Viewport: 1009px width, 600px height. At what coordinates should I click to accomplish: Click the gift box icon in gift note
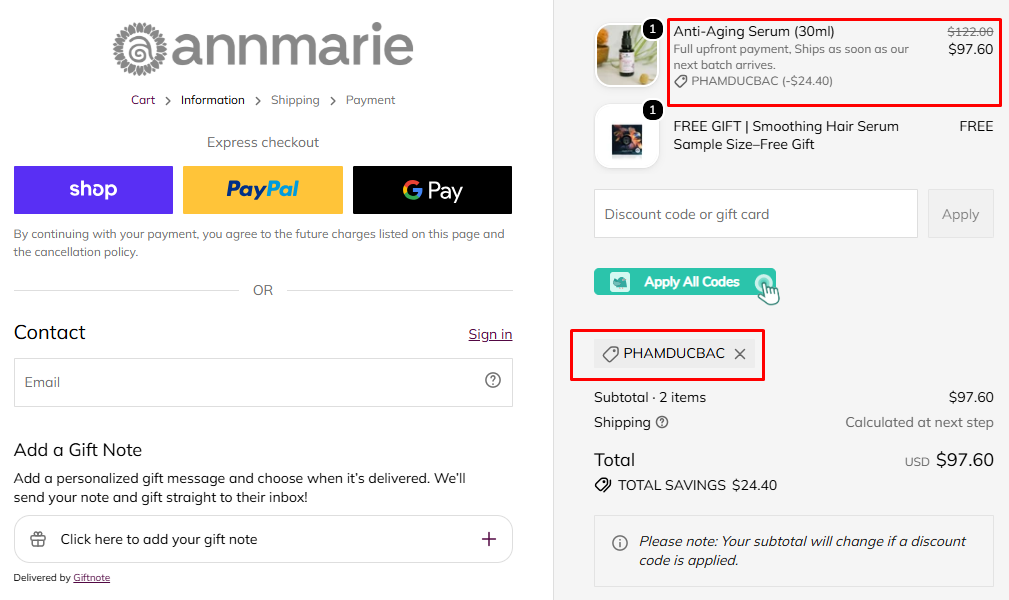(x=38, y=539)
